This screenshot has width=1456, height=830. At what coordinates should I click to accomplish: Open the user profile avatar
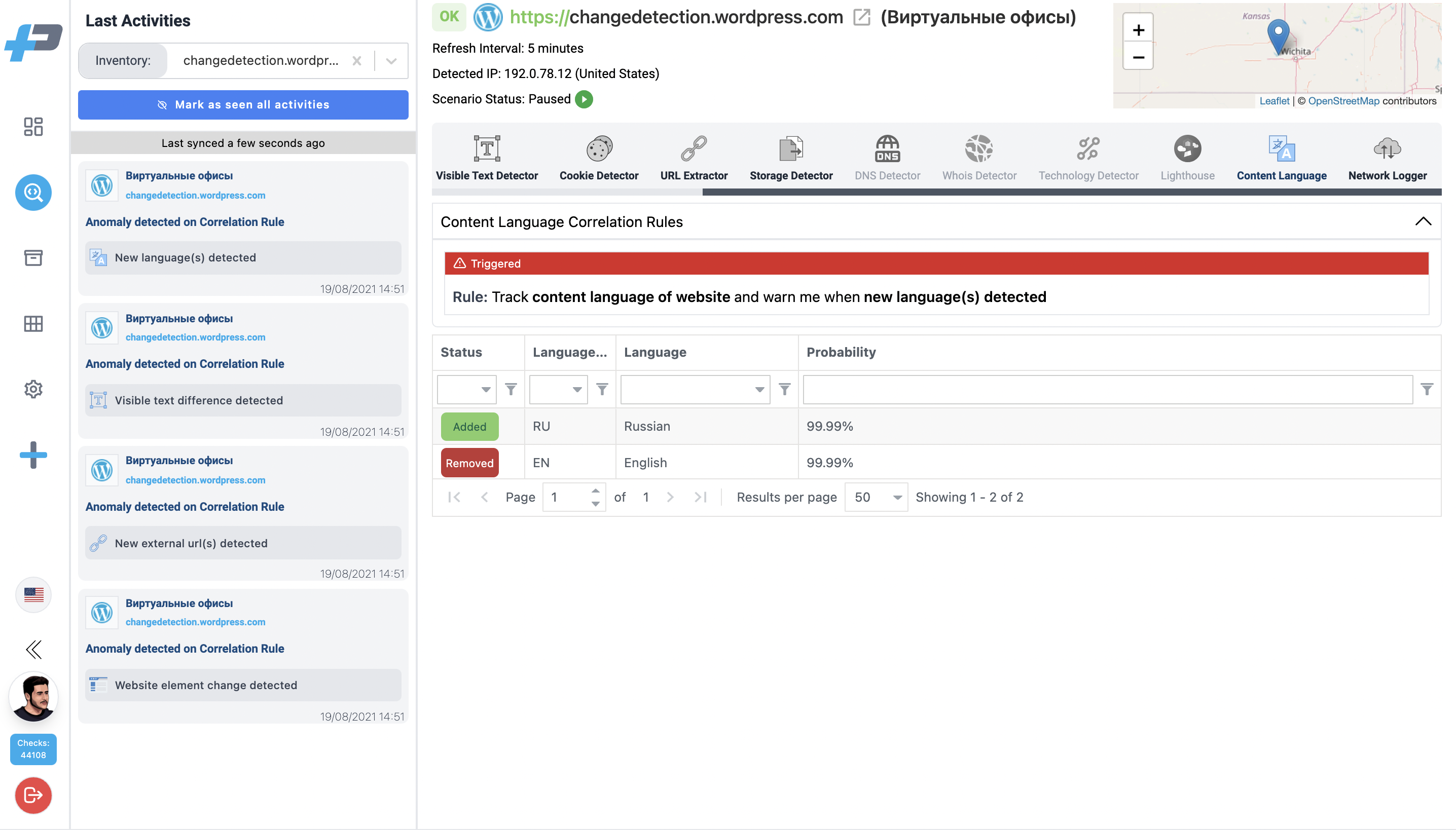33,697
